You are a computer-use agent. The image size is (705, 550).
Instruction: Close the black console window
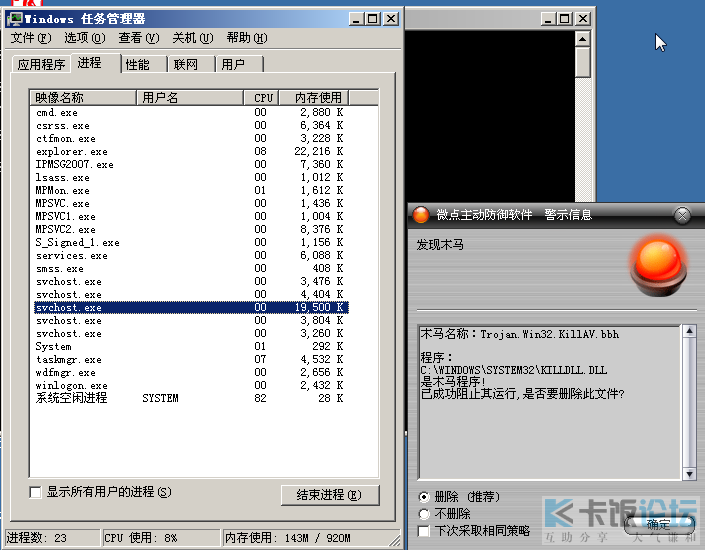(583, 19)
